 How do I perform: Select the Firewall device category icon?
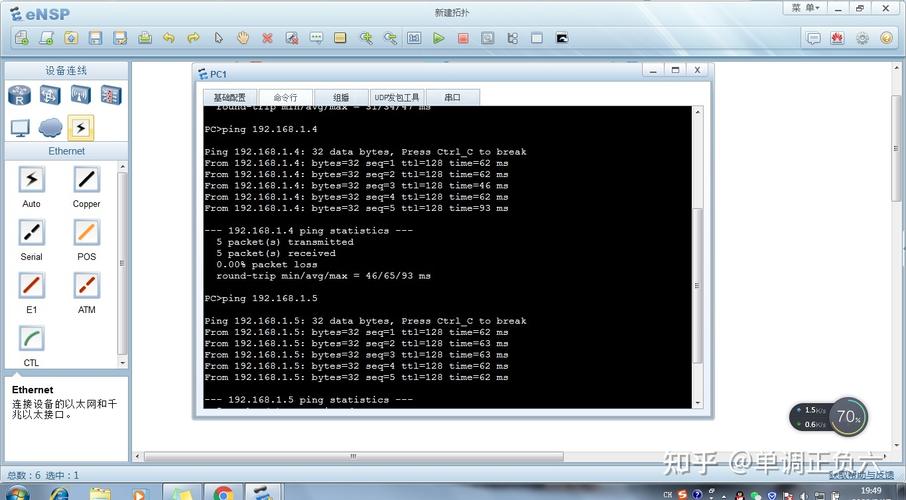tap(110, 96)
